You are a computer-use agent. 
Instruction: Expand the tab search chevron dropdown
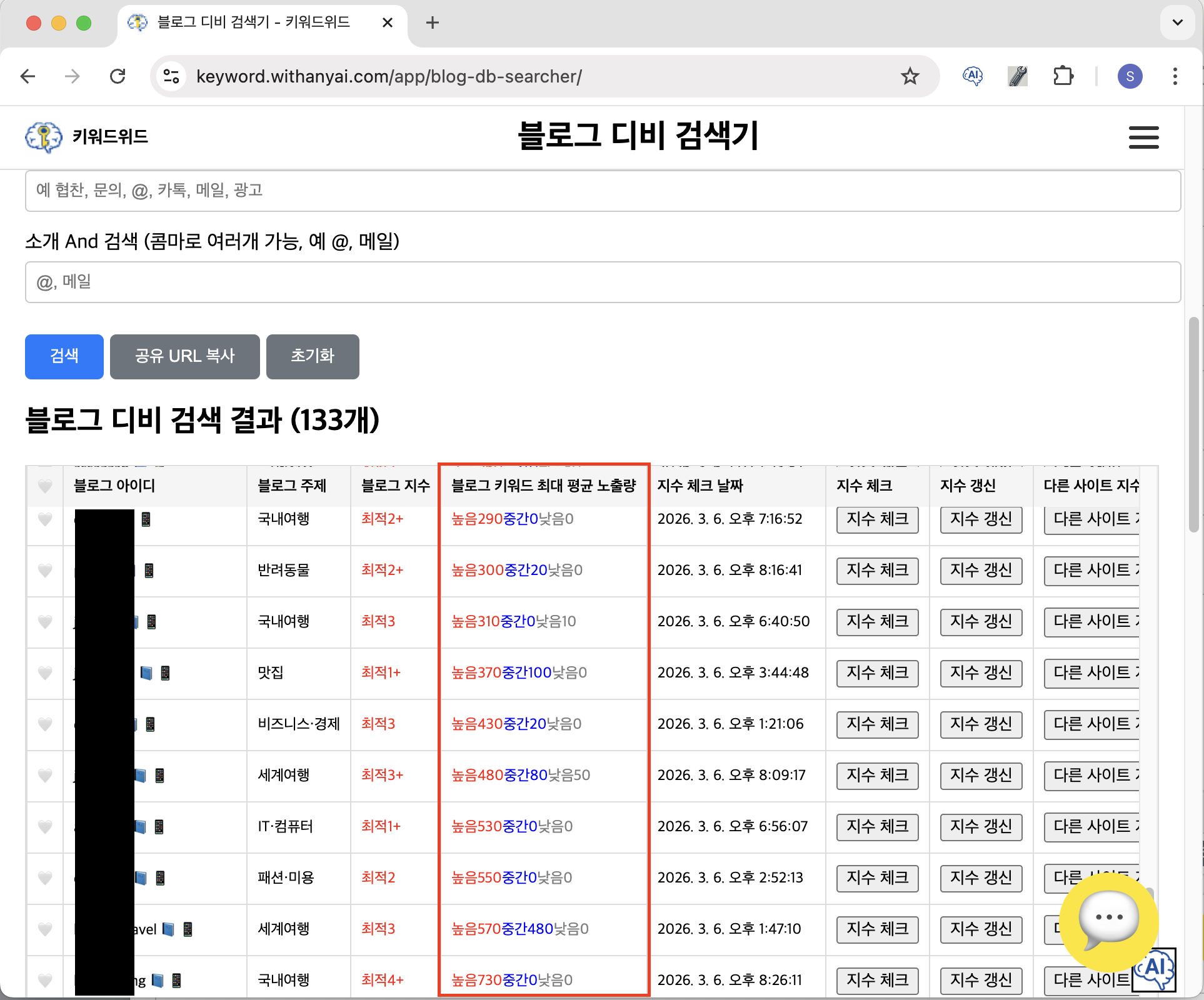pyautogui.click(x=1177, y=22)
